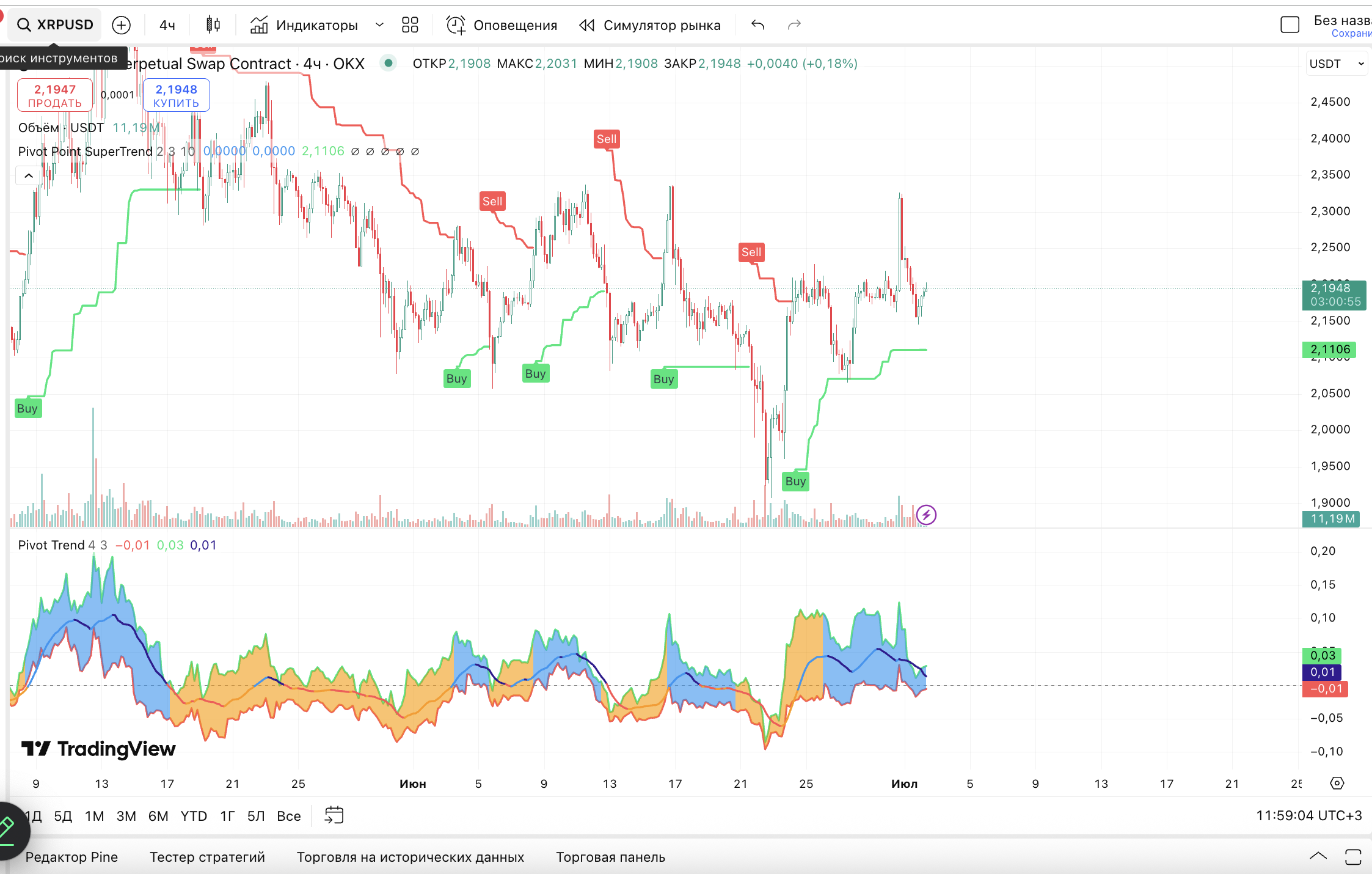The width and height of the screenshot is (1372, 874).
Task: Create an alert with Оповещения
Action: 502,25
